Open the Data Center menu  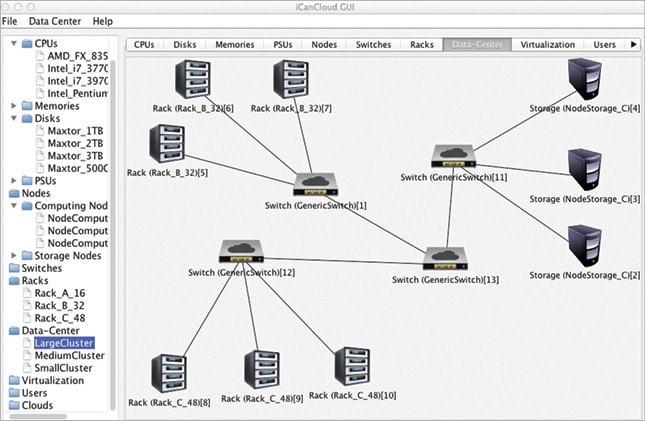pos(55,21)
